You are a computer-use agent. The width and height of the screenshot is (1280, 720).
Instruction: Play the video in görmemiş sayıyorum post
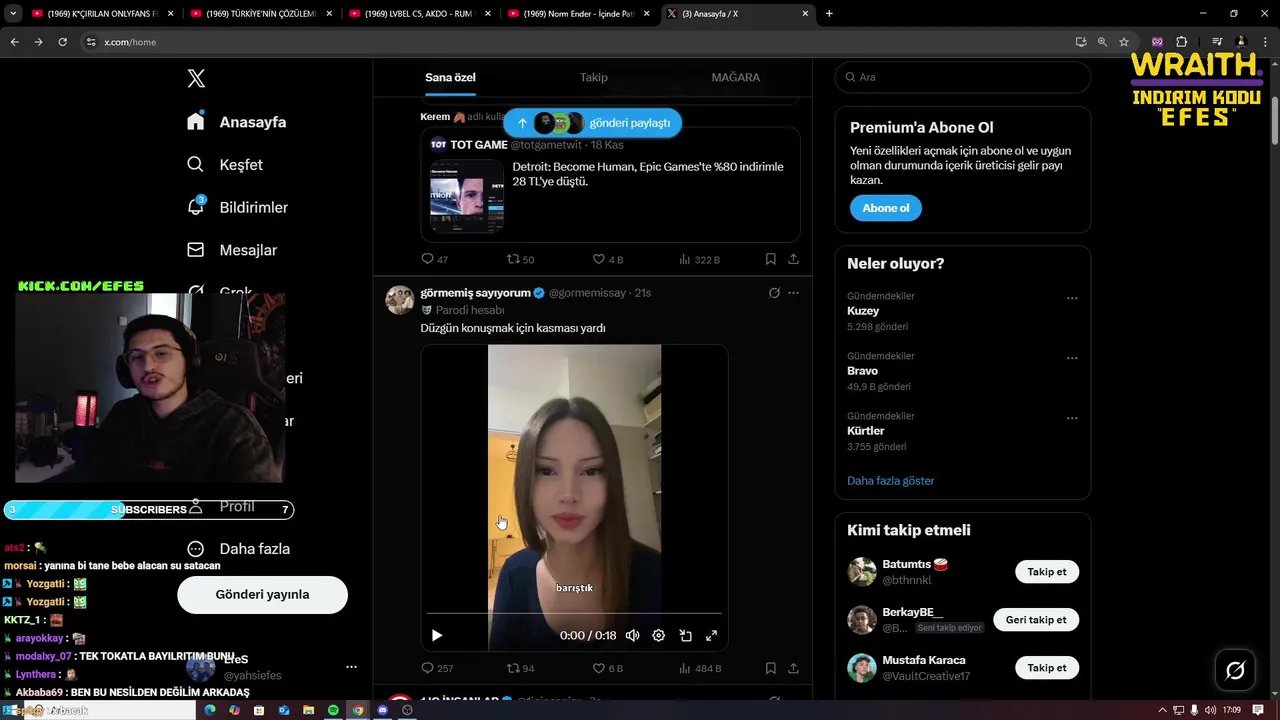click(x=437, y=635)
